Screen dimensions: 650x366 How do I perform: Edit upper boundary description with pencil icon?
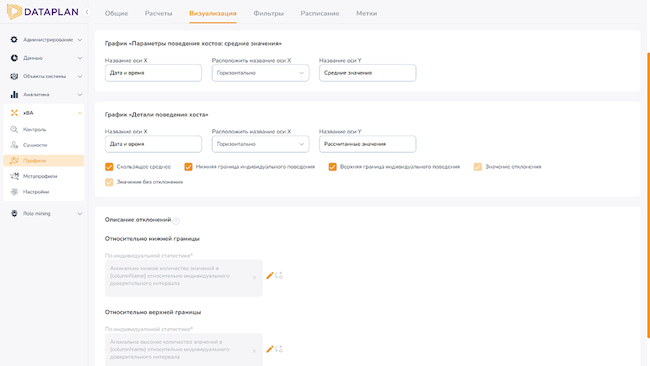[269, 349]
